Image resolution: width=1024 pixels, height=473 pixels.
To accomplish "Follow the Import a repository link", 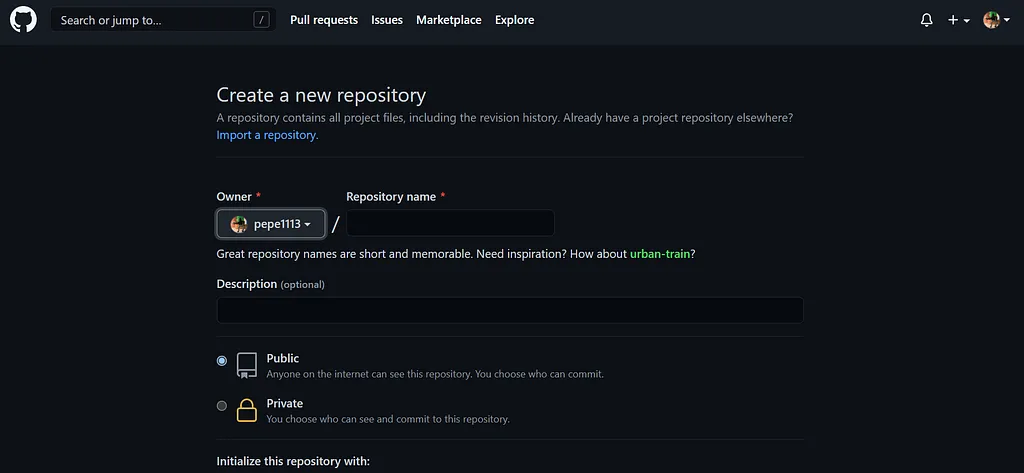I will click(x=268, y=135).
